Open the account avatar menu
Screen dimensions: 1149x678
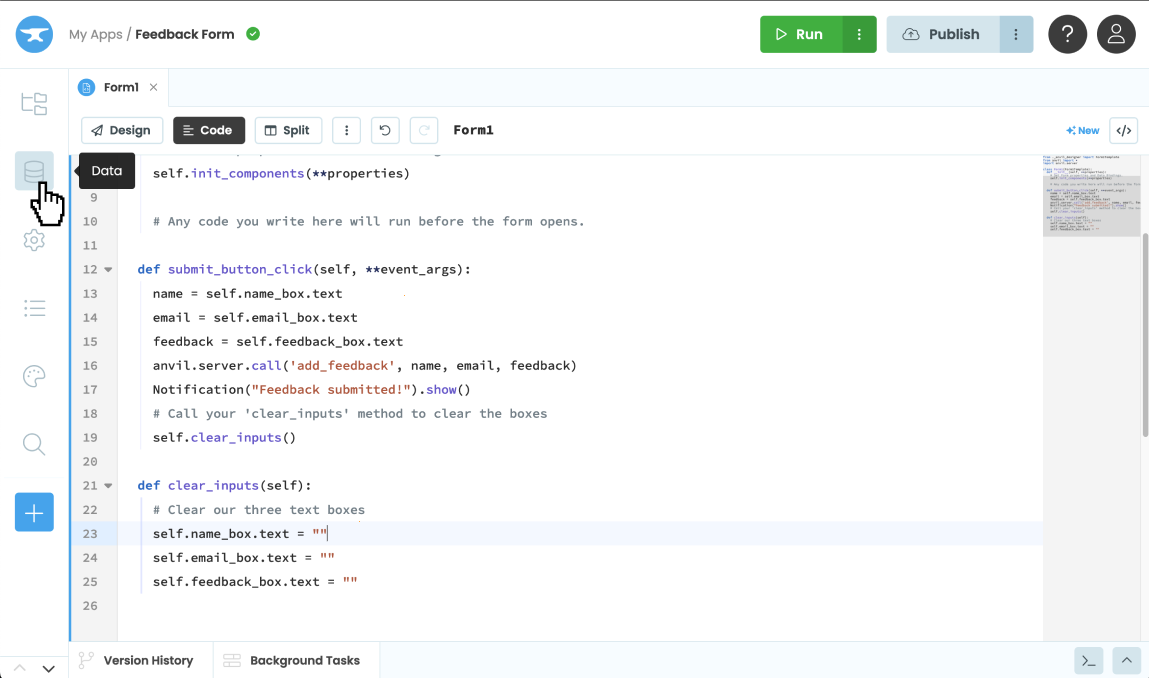[1116, 34]
